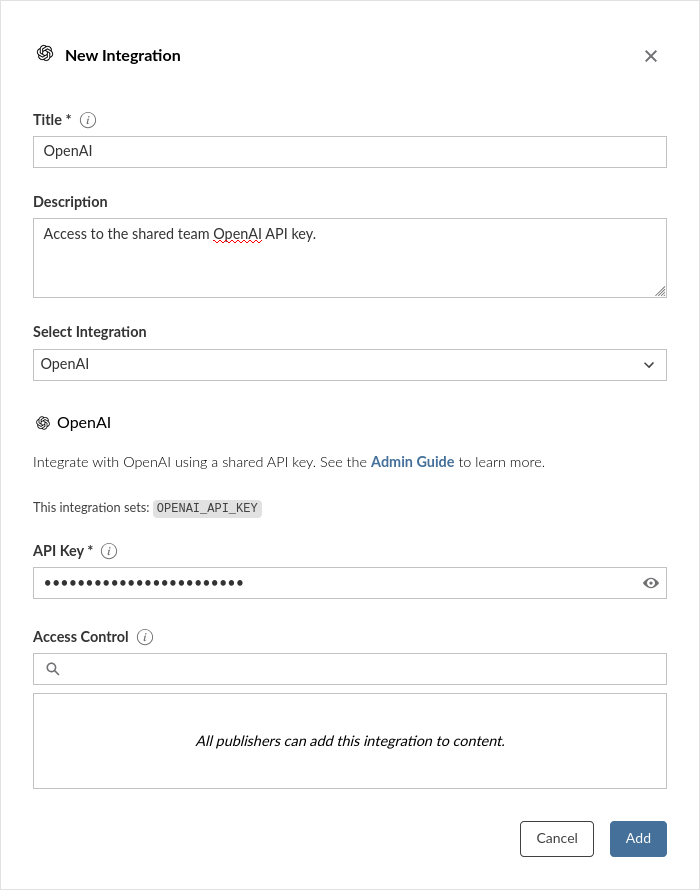The image size is (700, 890).
Task: Close the New Integration dialog
Action: click(651, 56)
